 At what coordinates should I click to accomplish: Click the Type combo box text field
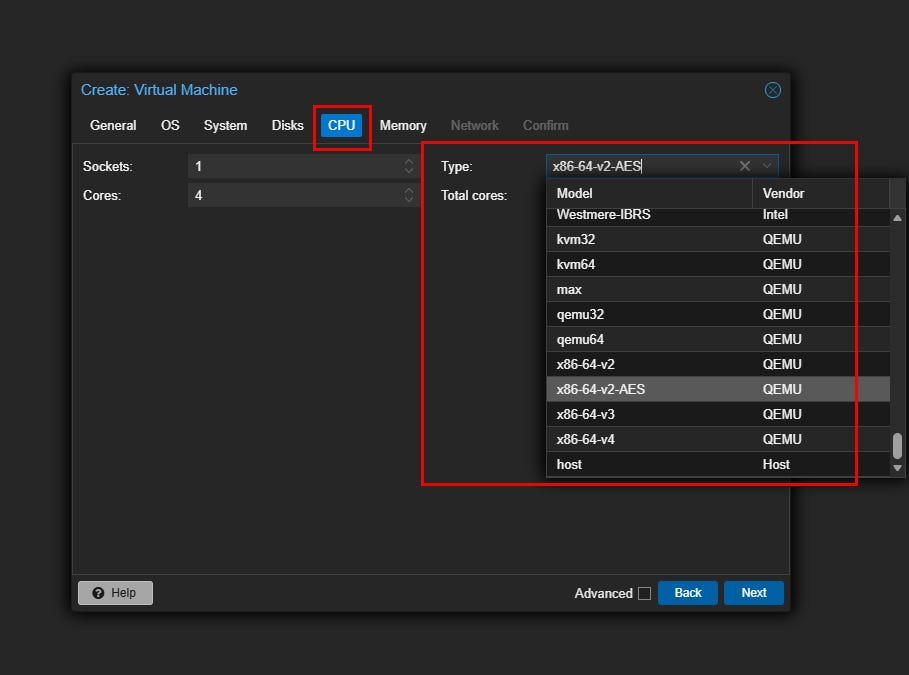coord(642,166)
